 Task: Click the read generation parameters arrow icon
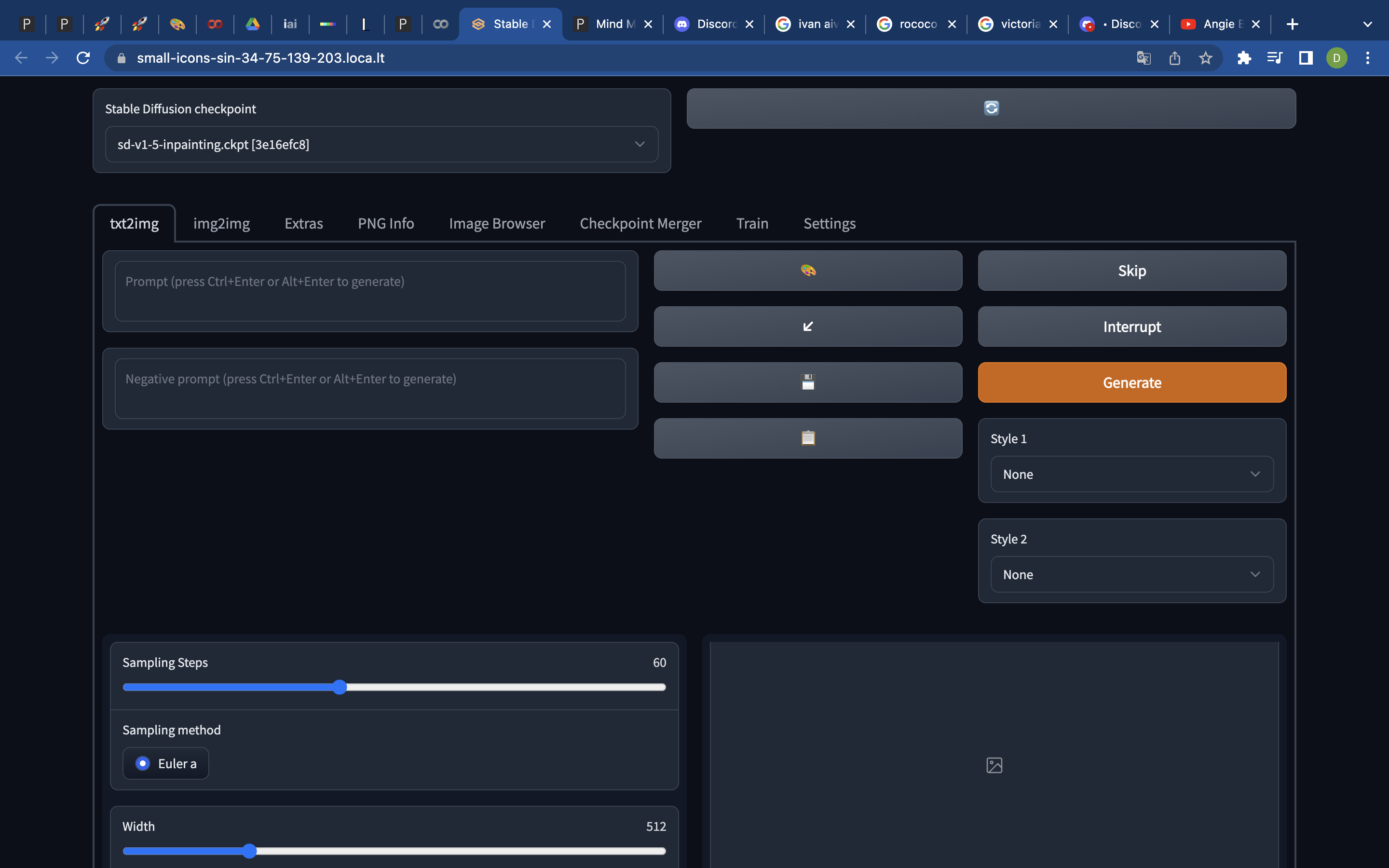click(x=807, y=326)
